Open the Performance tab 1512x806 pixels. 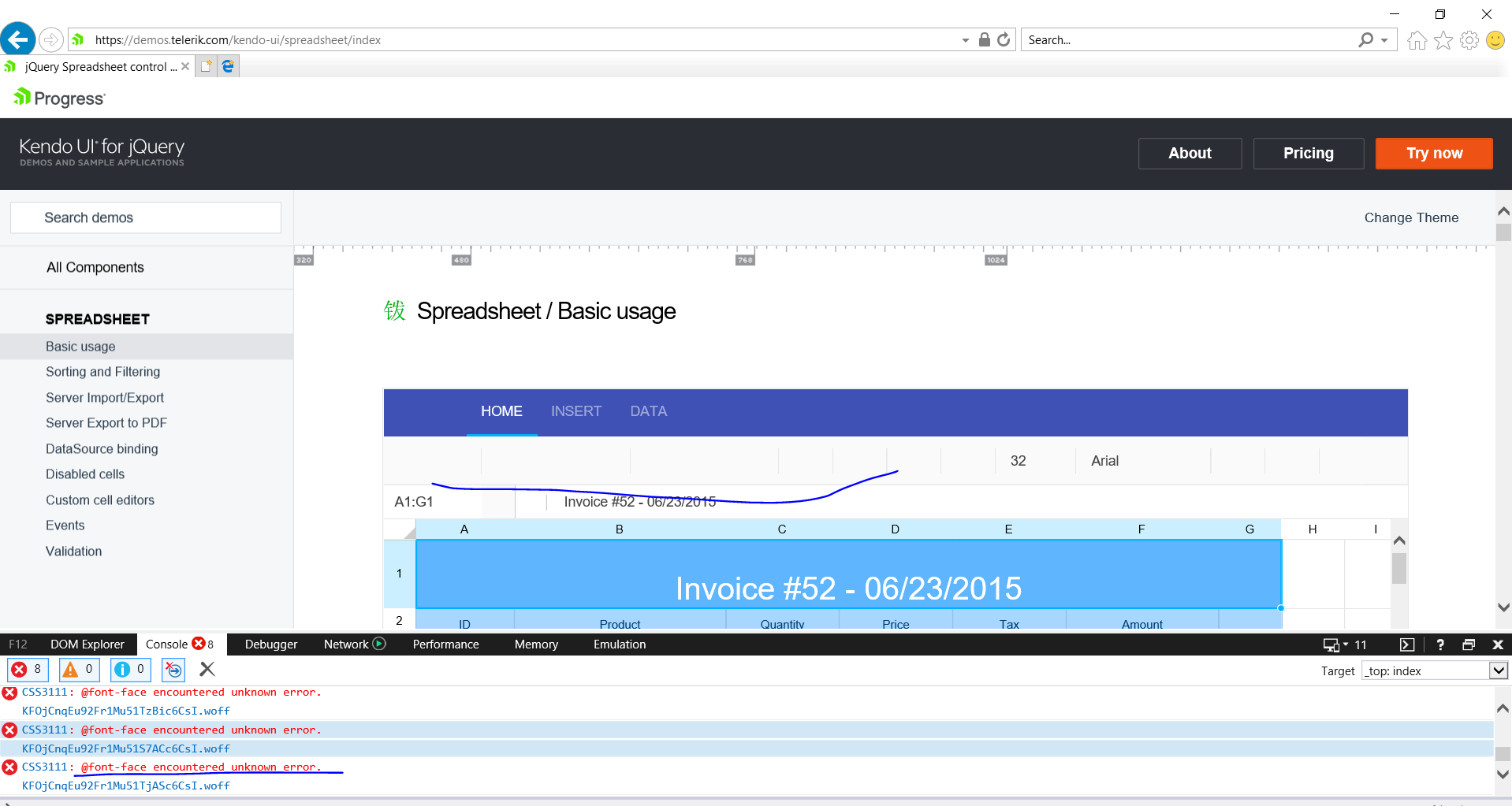(446, 644)
